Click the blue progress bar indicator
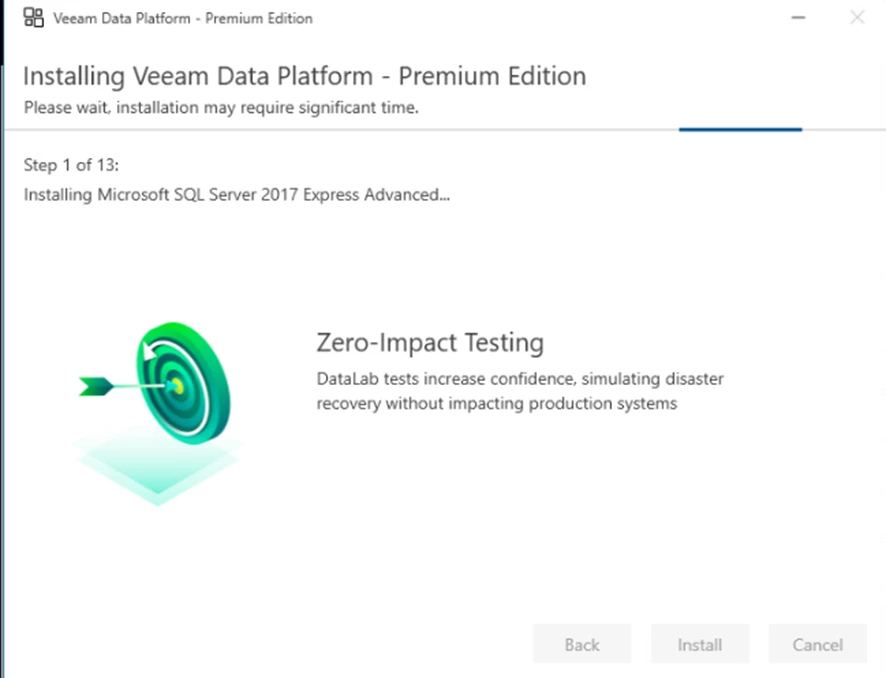 tap(740, 129)
